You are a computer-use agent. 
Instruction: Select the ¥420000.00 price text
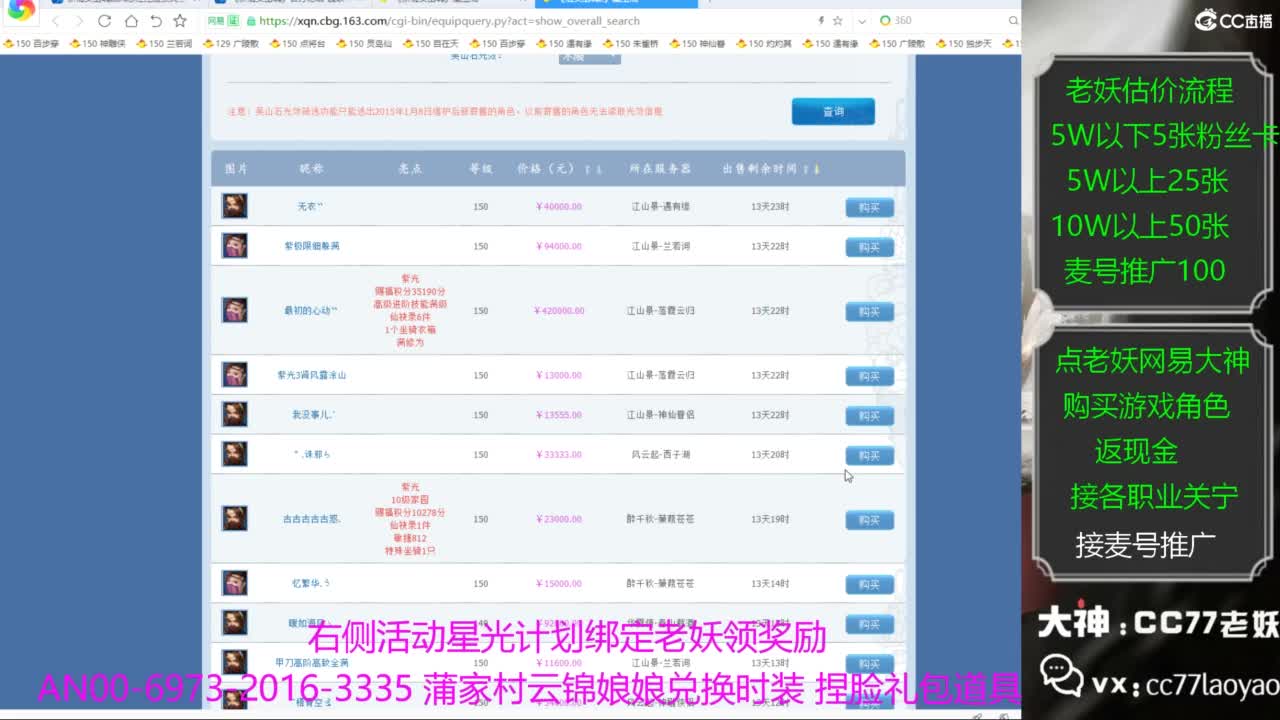pyautogui.click(x=559, y=311)
